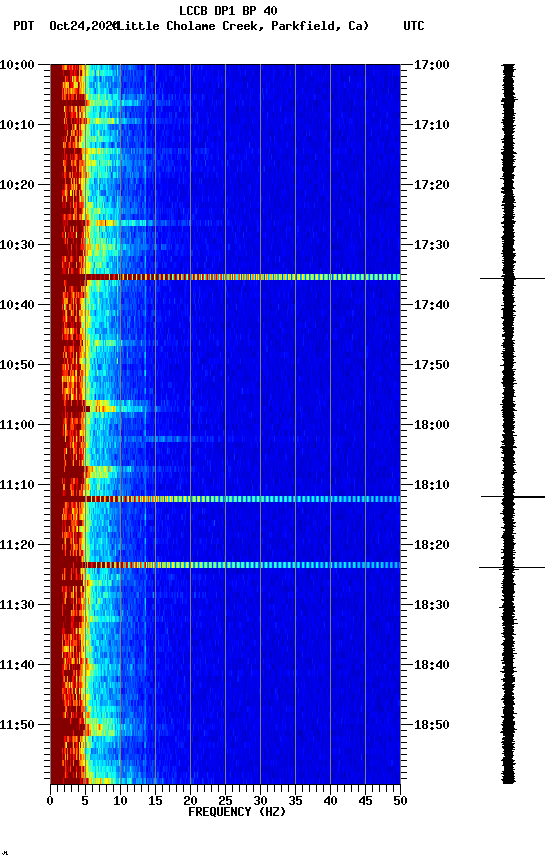
Task: Click the "18:20" UTC axis label
Action: 432,545
